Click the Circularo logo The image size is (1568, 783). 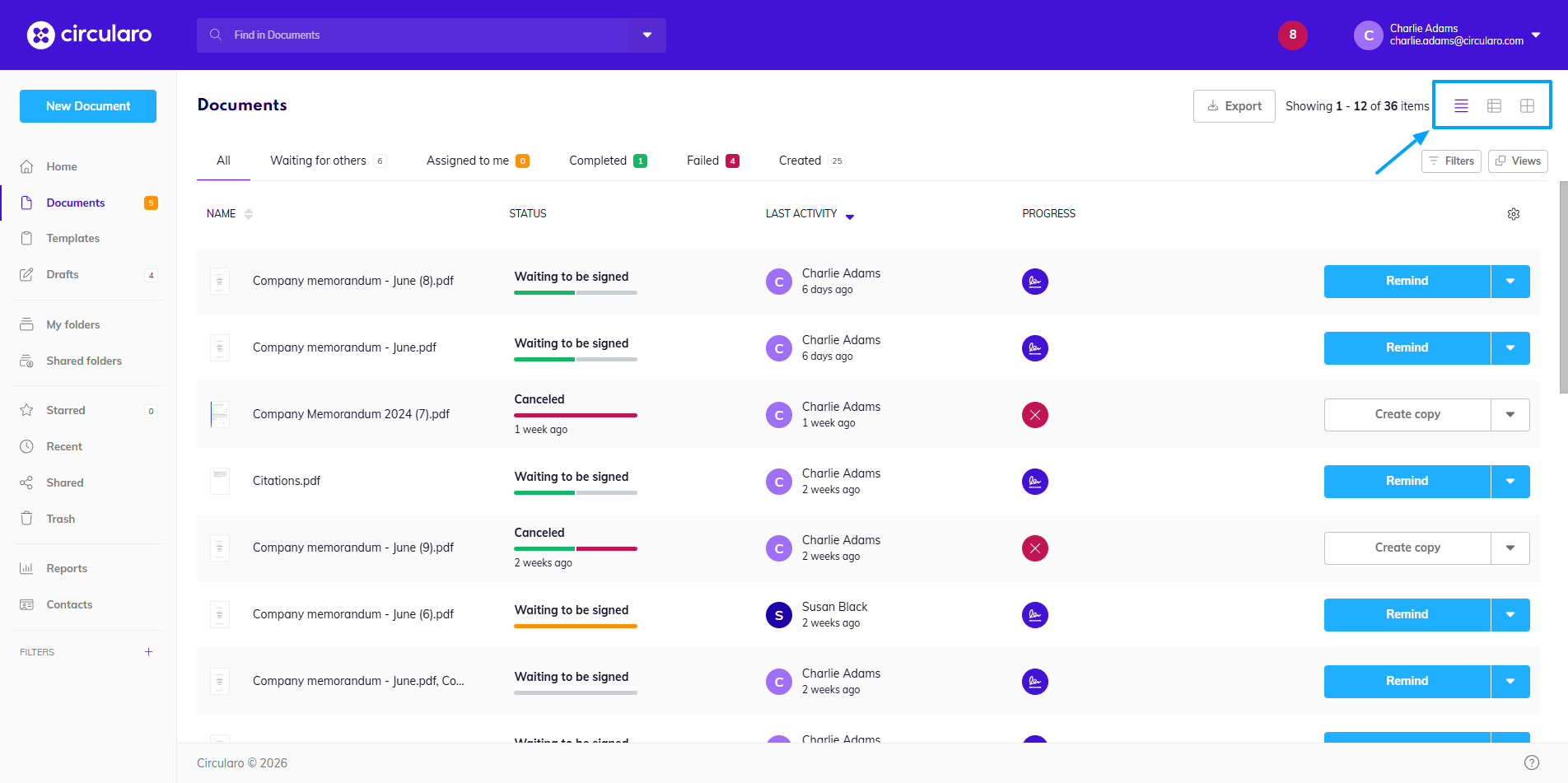(x=89, y=35)
